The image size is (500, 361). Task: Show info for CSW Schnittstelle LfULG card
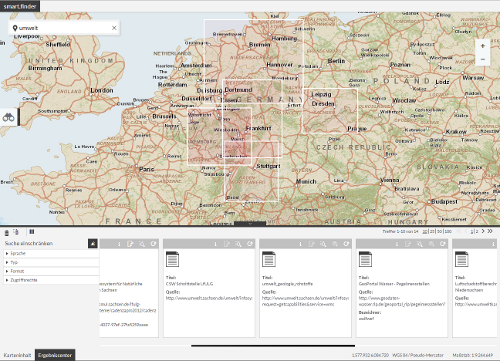215,244
